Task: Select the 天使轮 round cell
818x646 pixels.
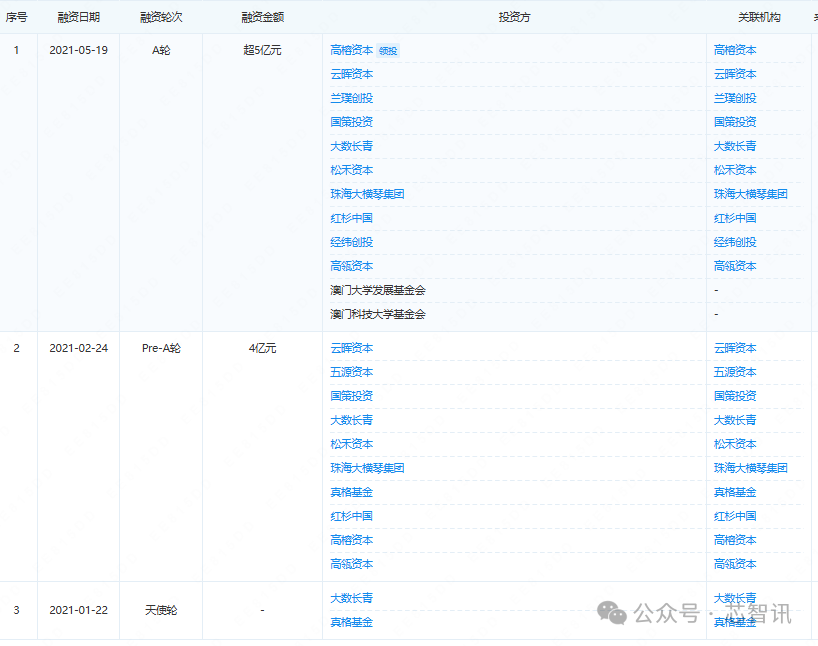Action: [161, 610]
